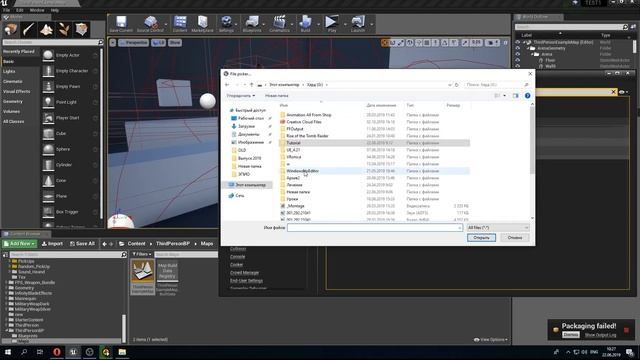Click Новая папка button in File picker
The image size is (640, 360).
click(276, 96)
